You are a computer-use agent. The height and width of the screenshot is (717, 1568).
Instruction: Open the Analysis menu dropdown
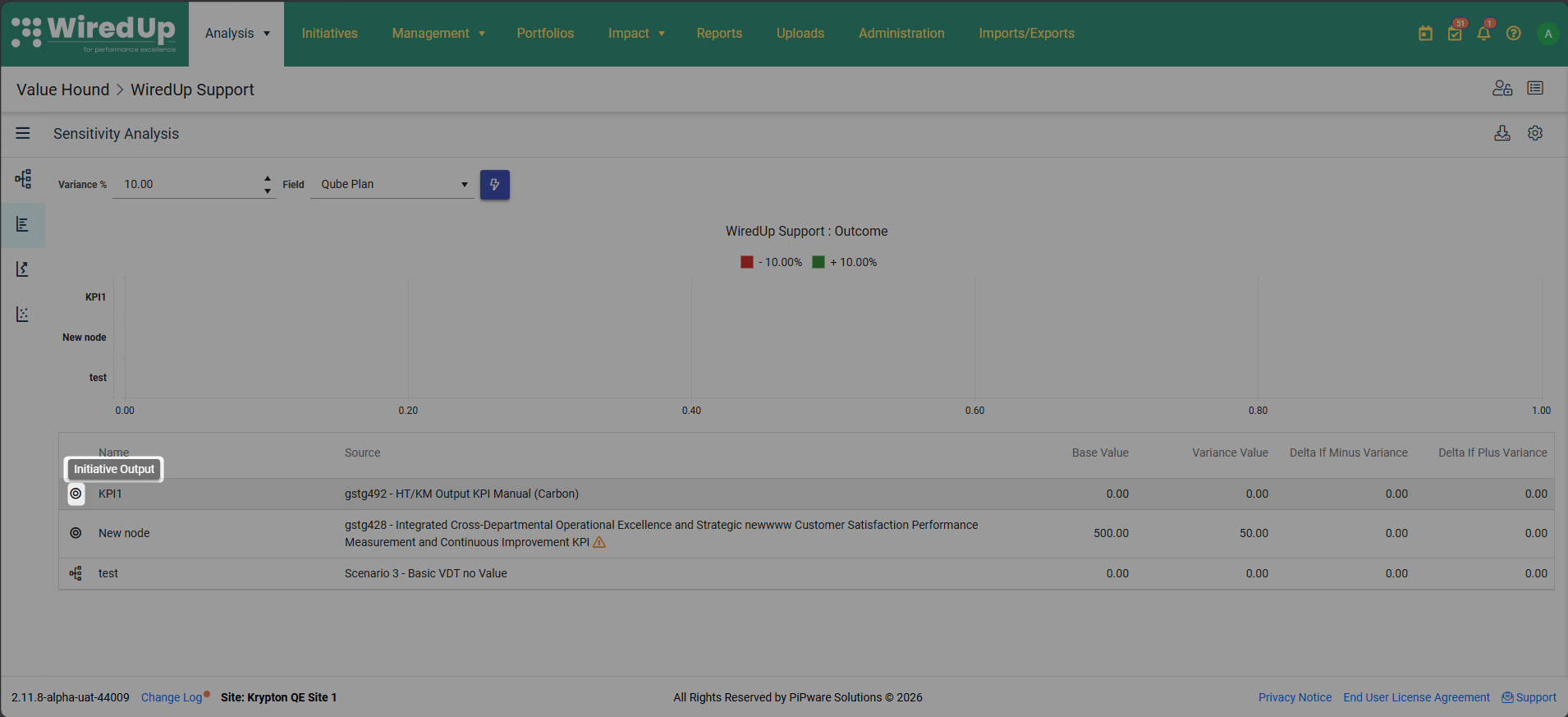(236, 34)
